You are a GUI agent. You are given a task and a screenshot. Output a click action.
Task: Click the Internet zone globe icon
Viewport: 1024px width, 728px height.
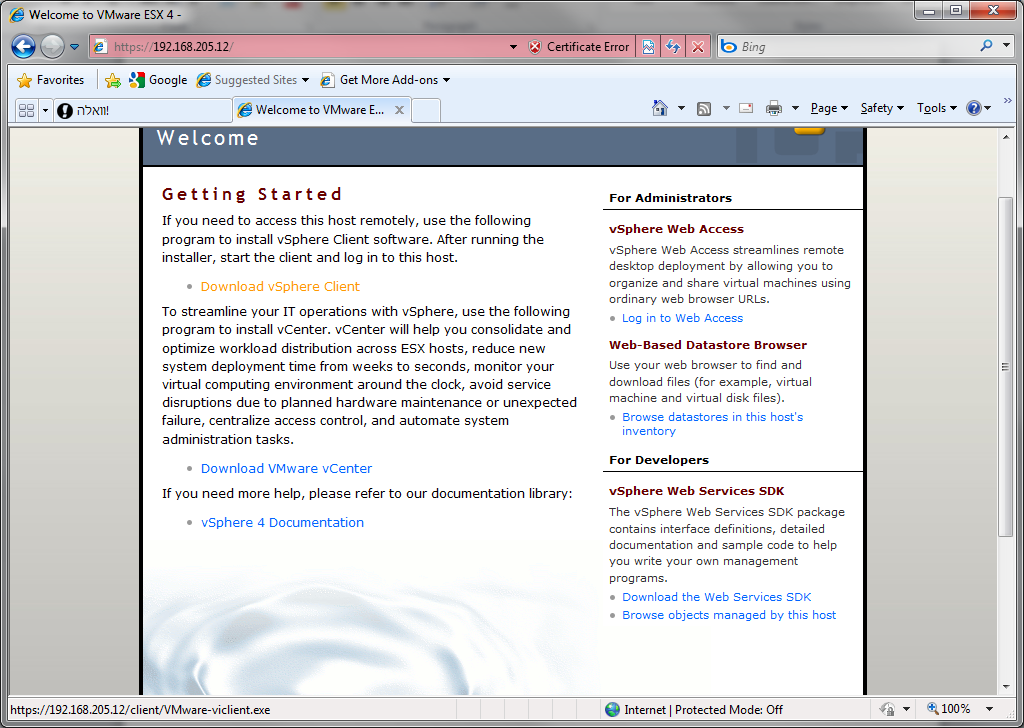613,710
